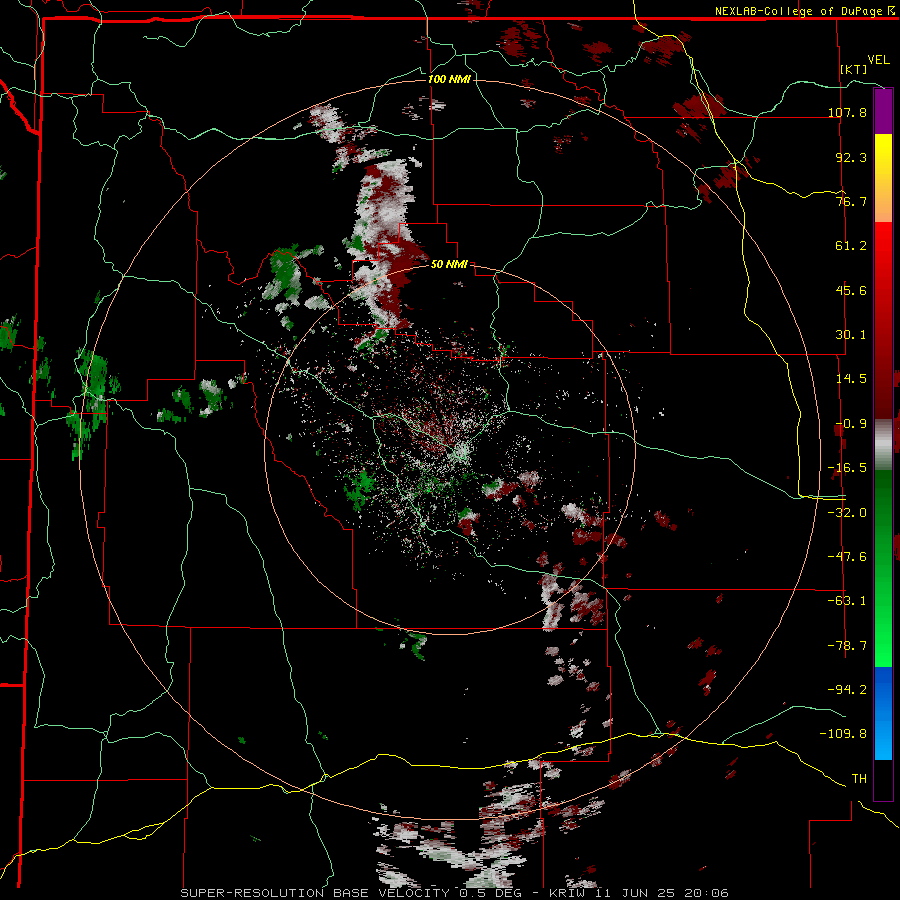Click the 76.7 velocity scale value
The height and width of the screenshot is (900, 900).
851,201
